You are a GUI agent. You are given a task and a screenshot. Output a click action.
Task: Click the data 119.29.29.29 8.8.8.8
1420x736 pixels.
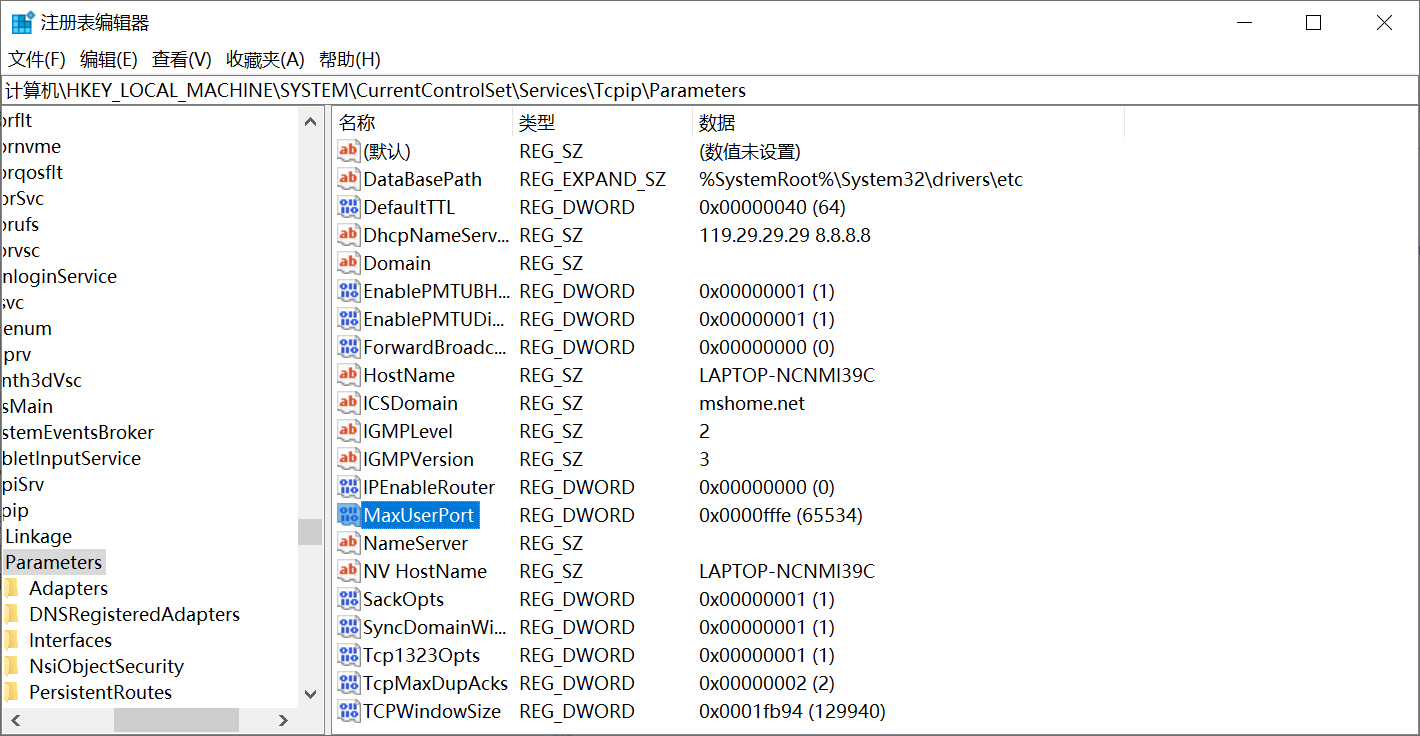784,235
